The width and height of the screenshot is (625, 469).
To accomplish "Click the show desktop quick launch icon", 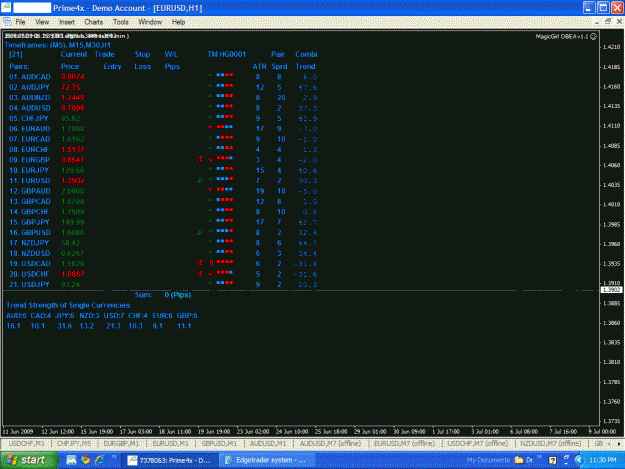I will (71, 460).
